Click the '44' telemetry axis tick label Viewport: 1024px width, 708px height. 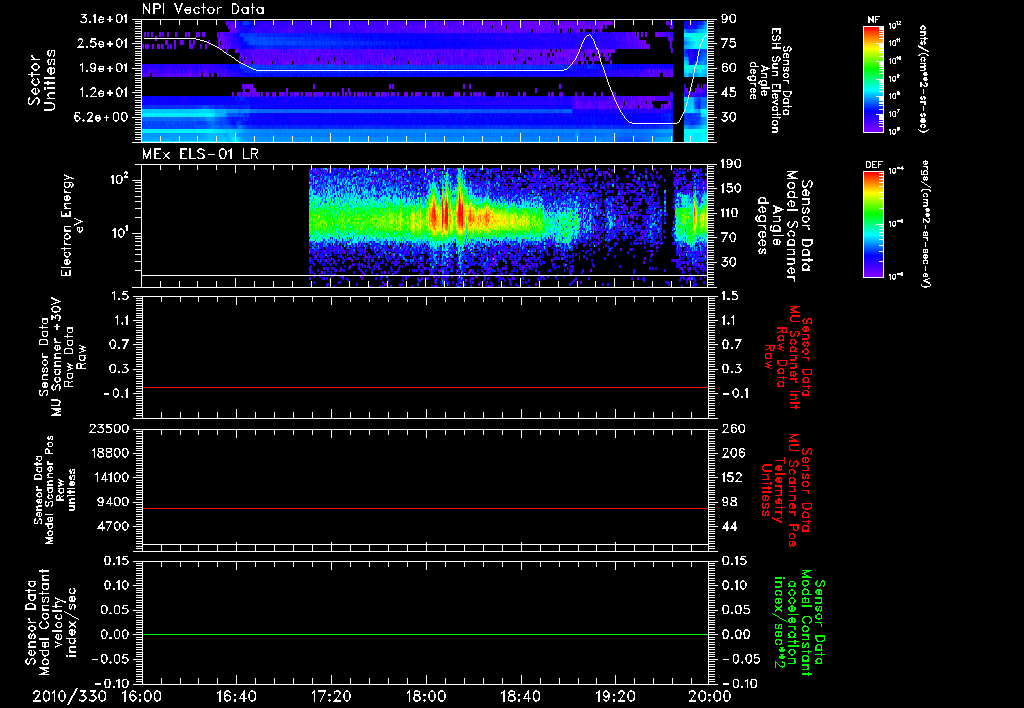pos(728,526)
